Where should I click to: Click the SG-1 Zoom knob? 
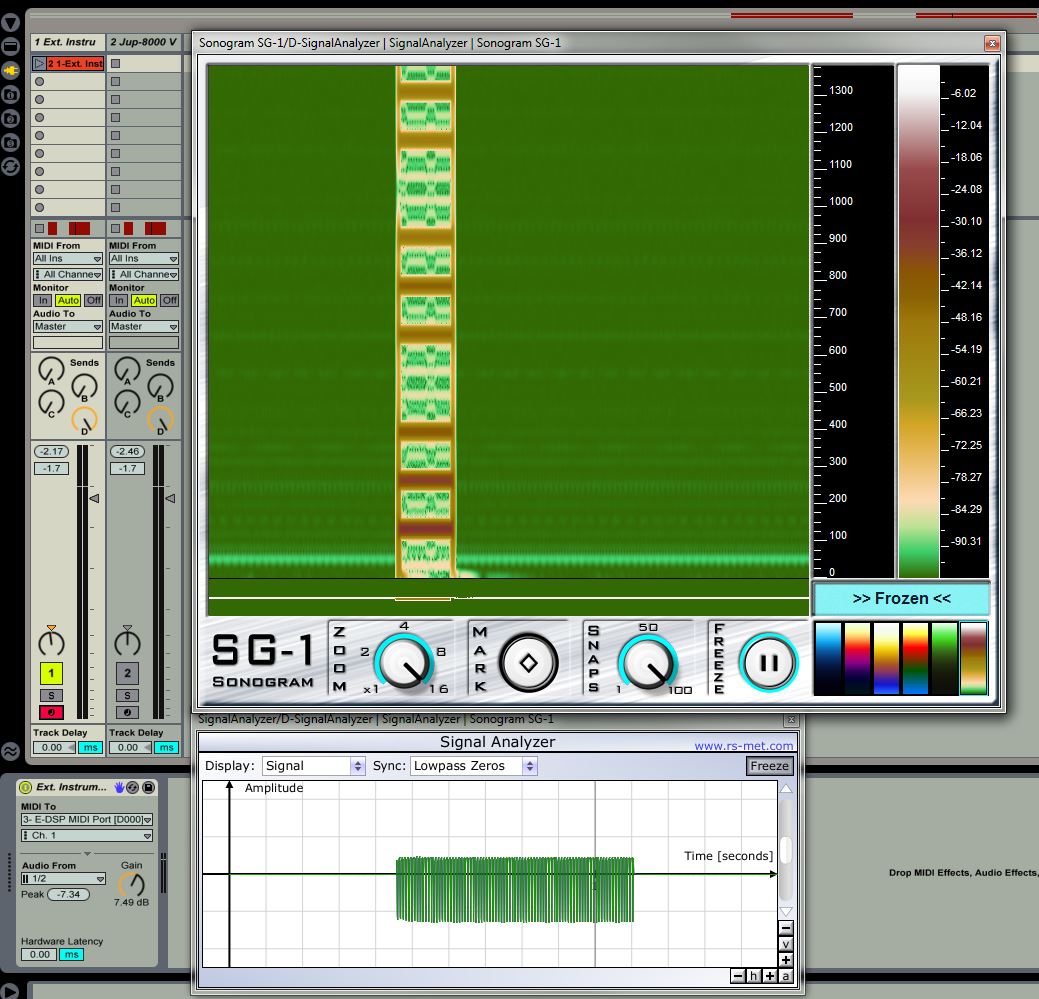404,662
